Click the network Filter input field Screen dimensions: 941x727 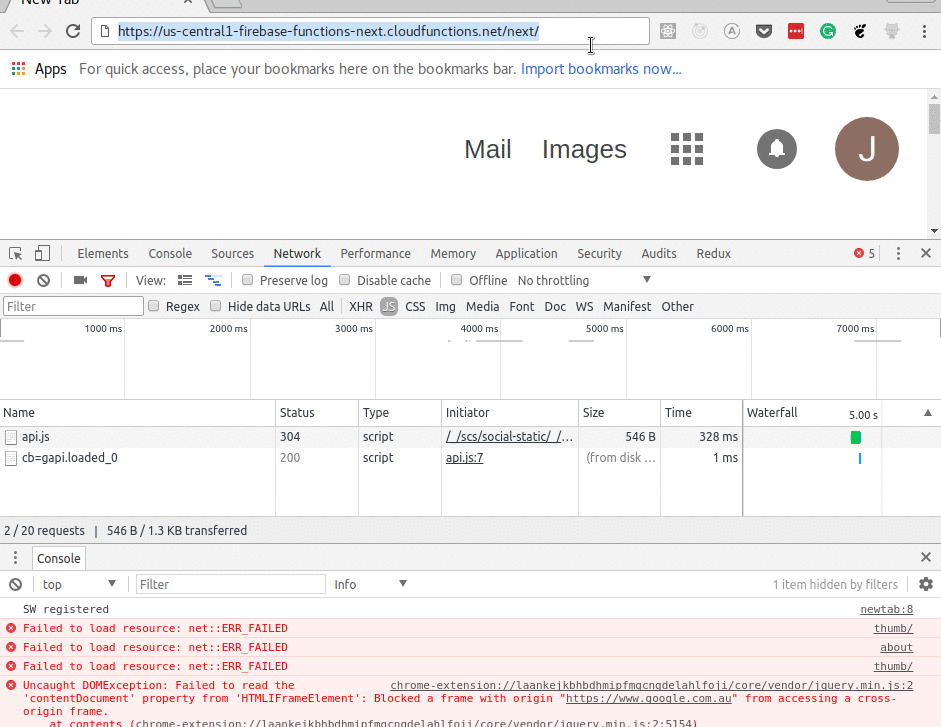73,306
